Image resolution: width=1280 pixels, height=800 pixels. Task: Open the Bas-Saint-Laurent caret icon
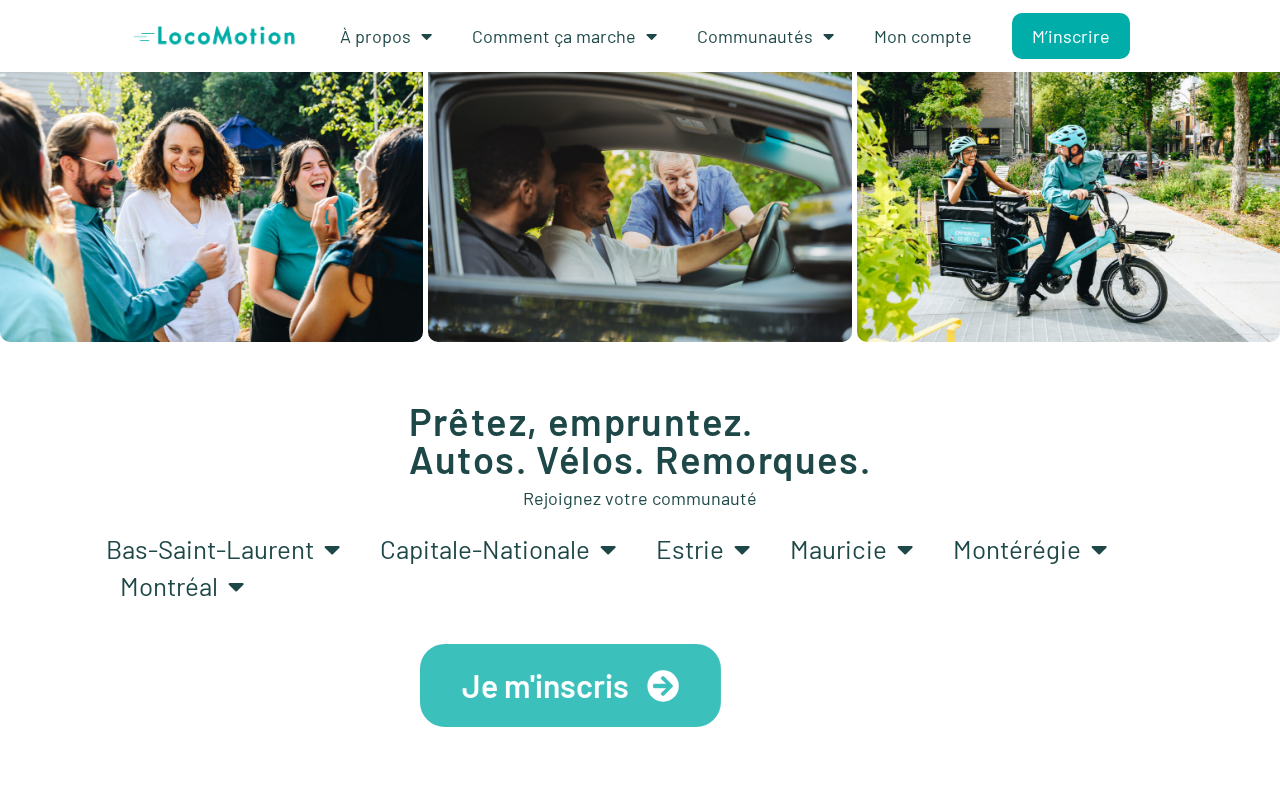tap(332, 550)
